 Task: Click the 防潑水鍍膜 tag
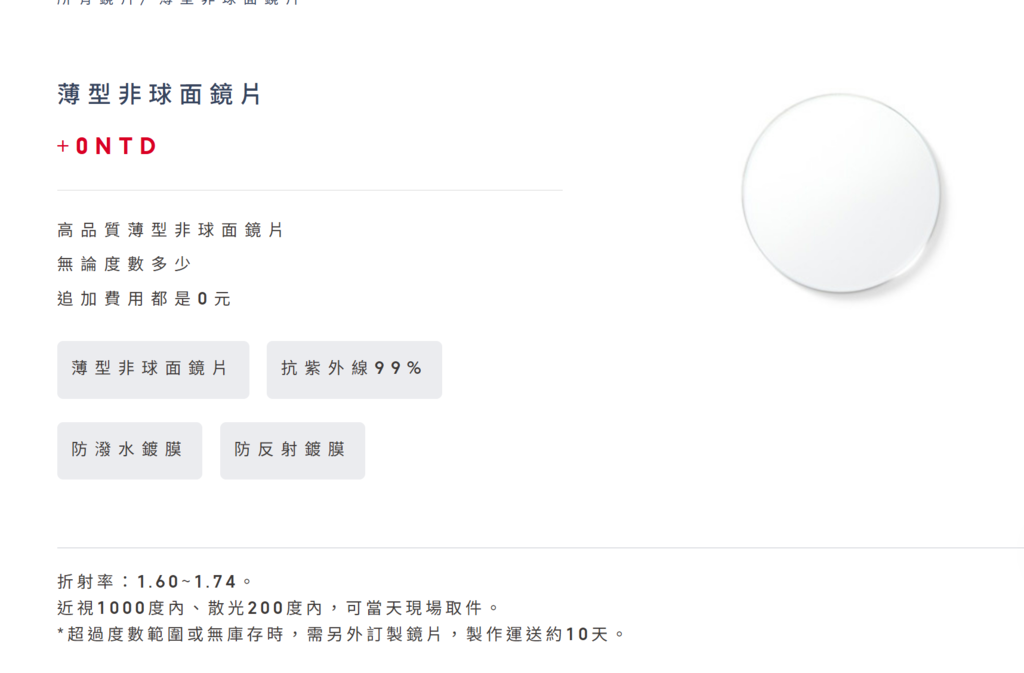[x=129, y=450]
